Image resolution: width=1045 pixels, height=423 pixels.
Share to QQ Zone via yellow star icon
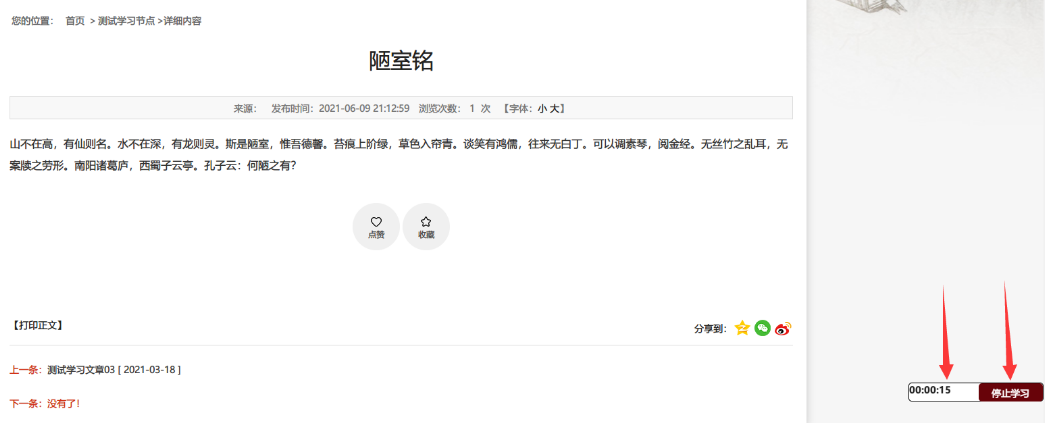click(x=742, y=328)
